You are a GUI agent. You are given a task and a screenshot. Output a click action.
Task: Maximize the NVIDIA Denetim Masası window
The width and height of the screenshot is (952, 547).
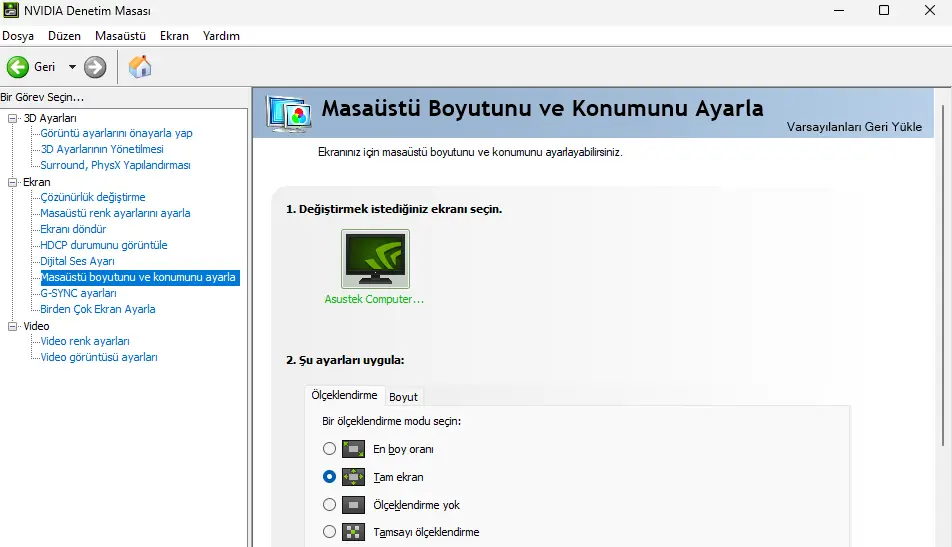884,10
